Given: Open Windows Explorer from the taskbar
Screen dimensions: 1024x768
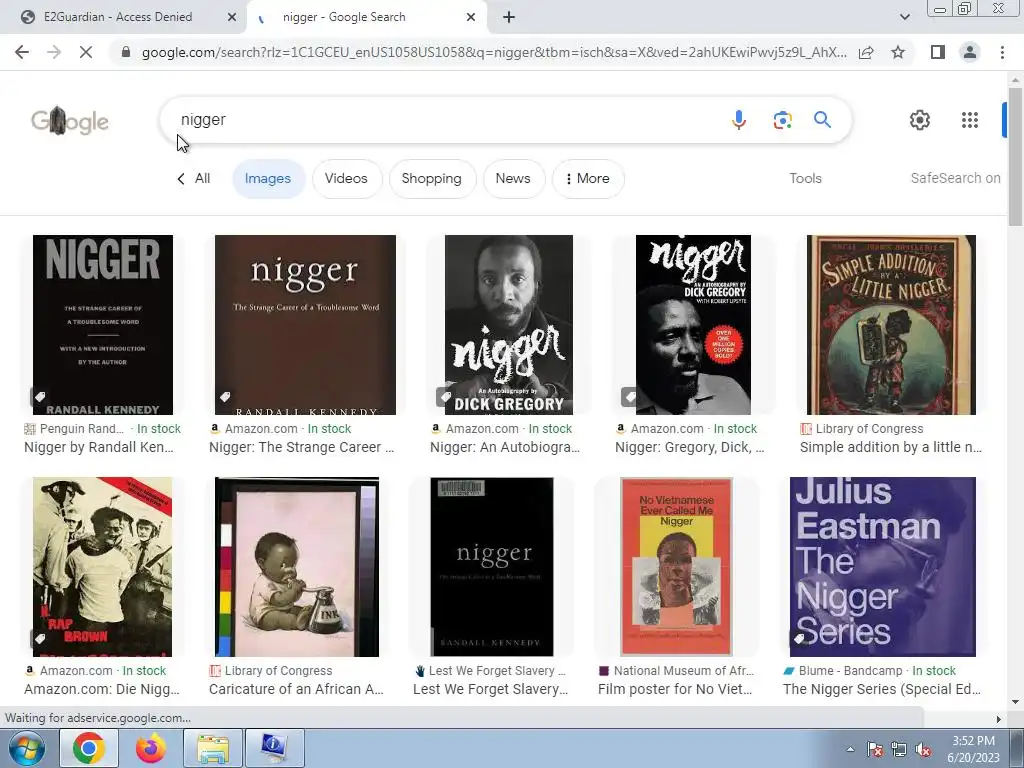Looking at the screenshot, I should (213, 748).
